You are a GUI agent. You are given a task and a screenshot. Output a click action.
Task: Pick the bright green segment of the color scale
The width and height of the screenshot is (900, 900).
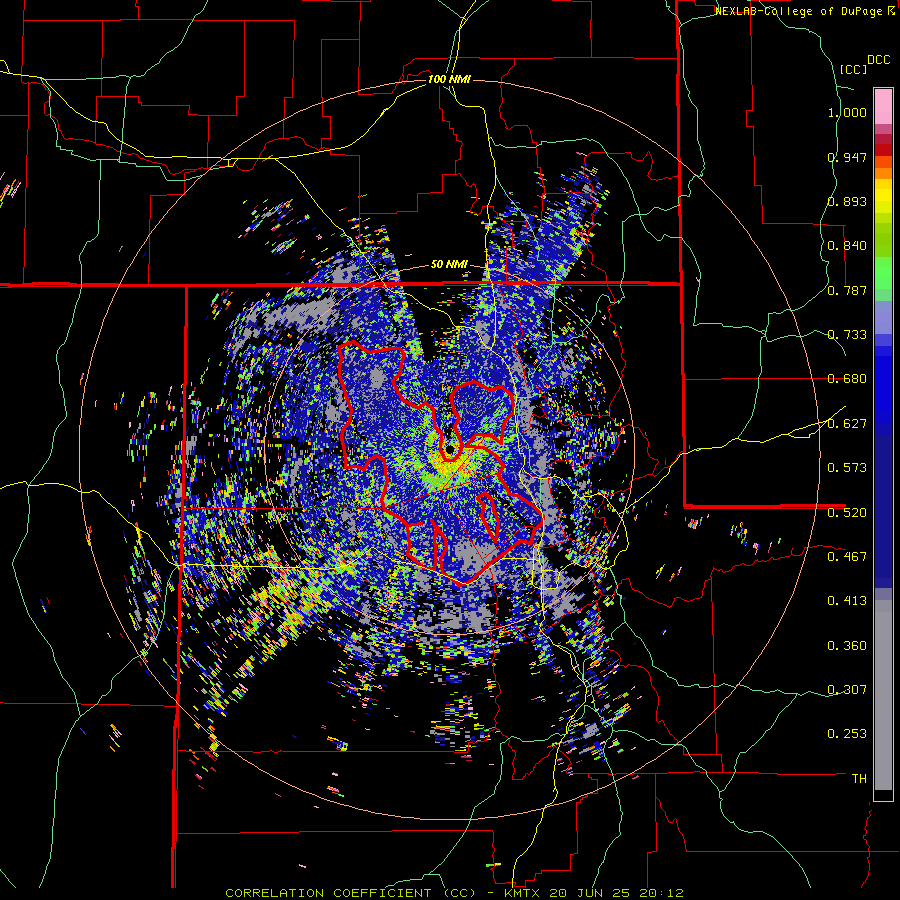pos(883,272)
